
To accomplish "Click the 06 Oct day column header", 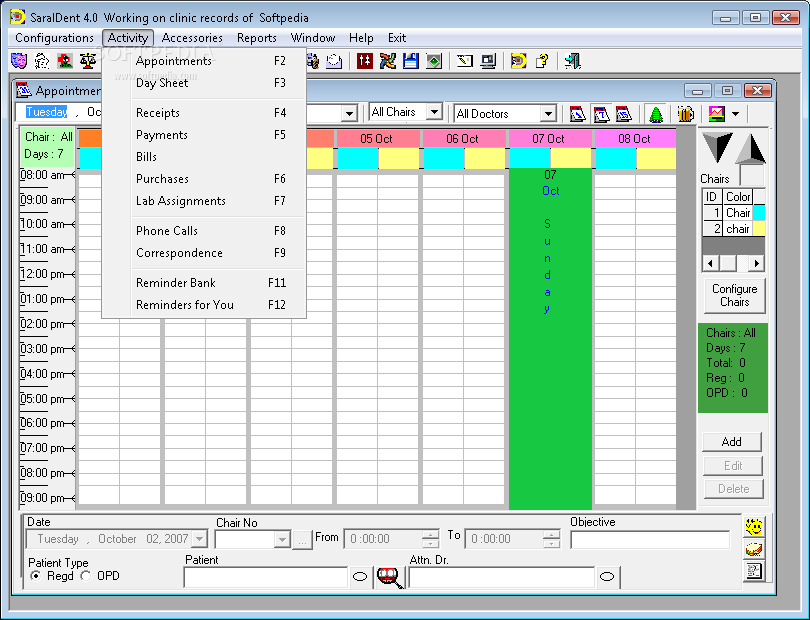I will pyautogui.click(x=463, y=138).
